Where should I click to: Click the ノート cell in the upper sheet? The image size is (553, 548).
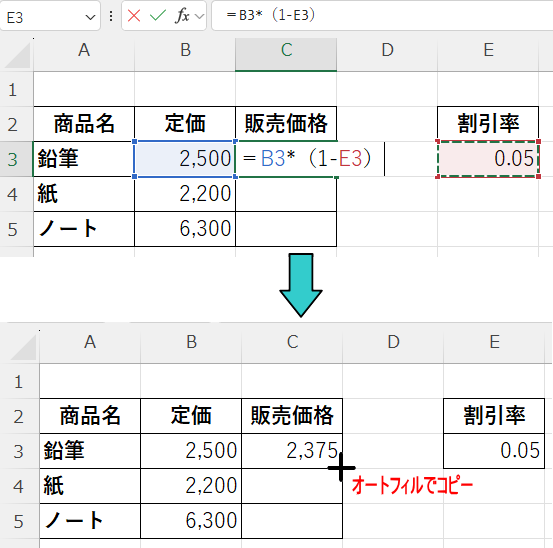[x=84, y=229]
